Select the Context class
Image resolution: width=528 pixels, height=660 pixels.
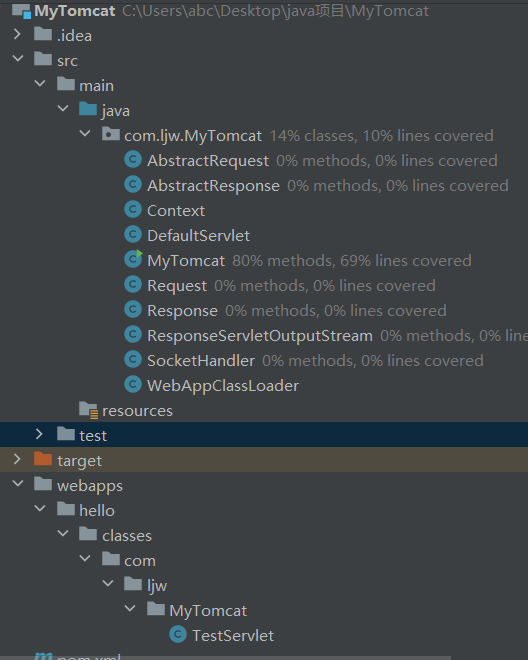point(176,210)
